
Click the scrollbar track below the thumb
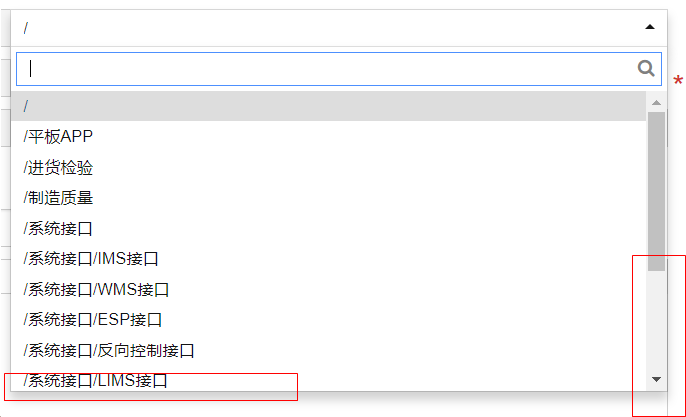tap(656, 320)
